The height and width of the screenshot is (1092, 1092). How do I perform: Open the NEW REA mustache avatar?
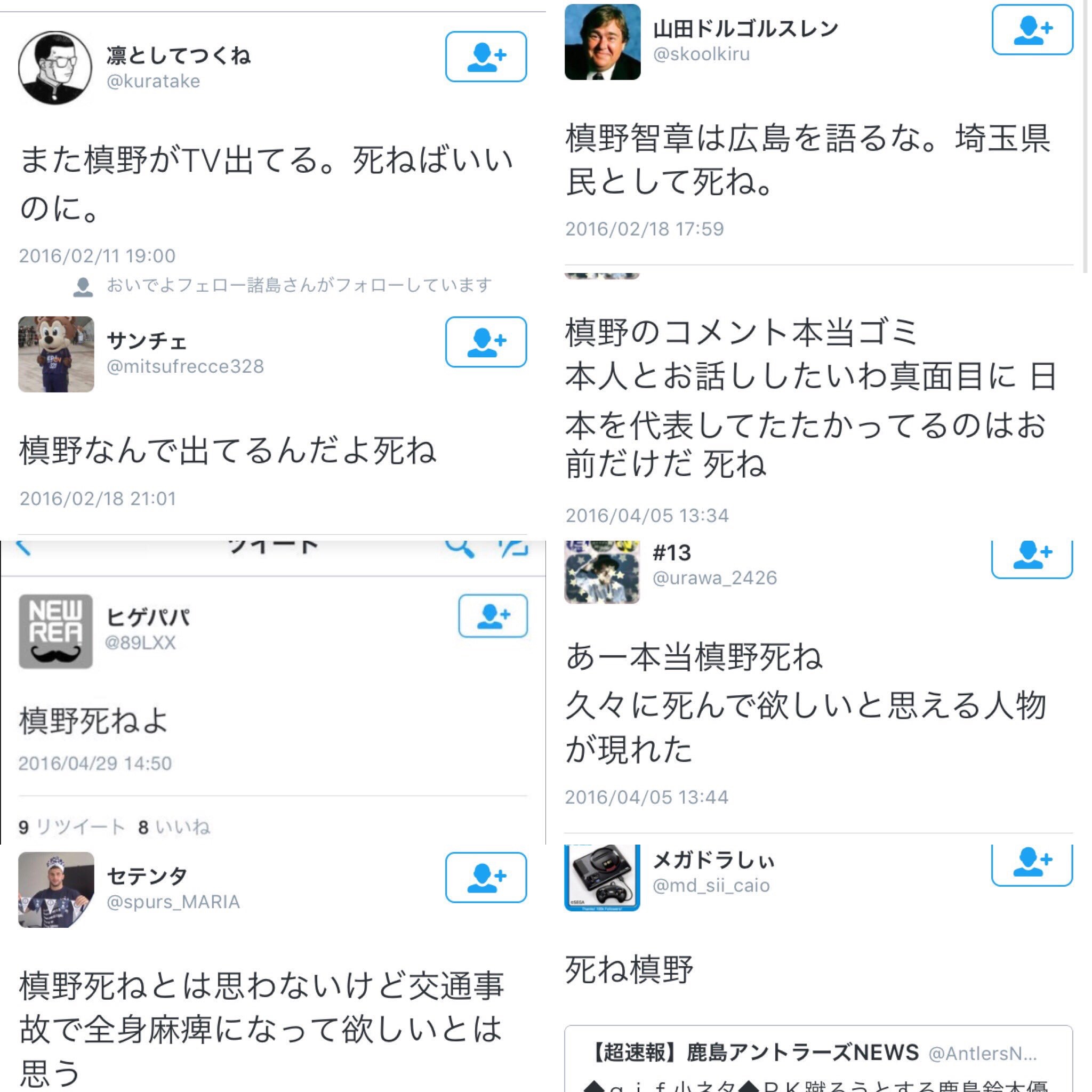tap(55, 631)
